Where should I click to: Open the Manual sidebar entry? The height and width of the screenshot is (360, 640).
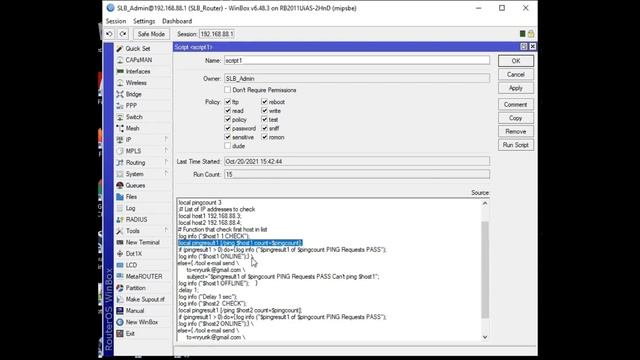(x=135, y=311)
